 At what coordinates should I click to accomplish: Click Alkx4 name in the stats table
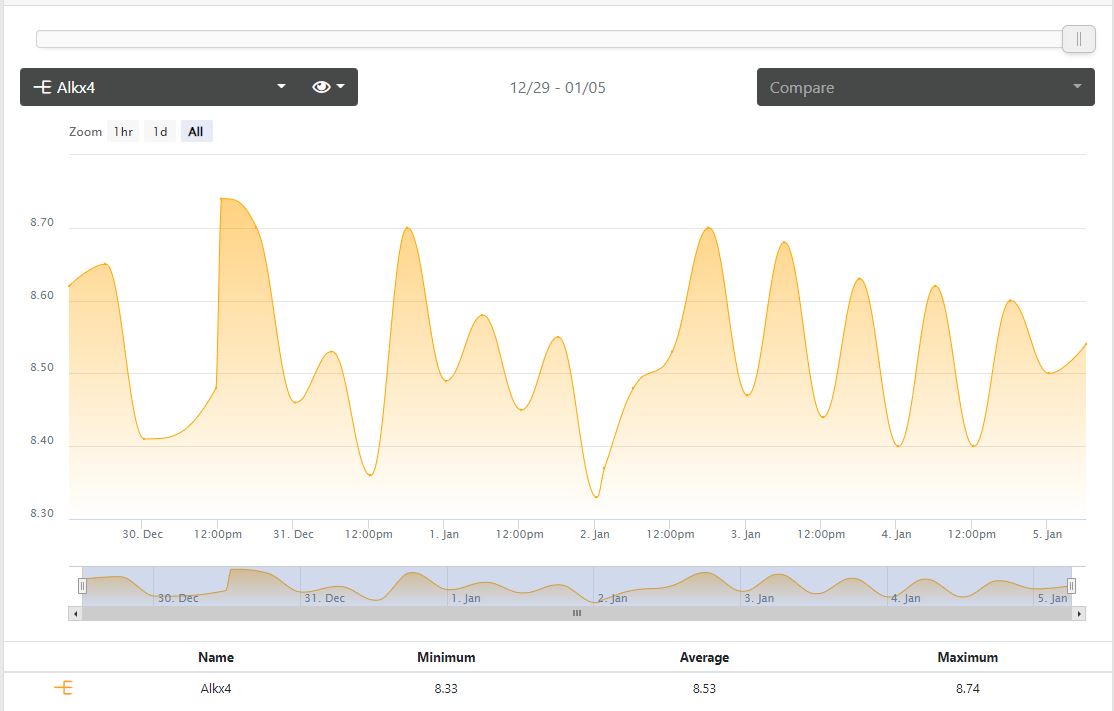point(216,688)
